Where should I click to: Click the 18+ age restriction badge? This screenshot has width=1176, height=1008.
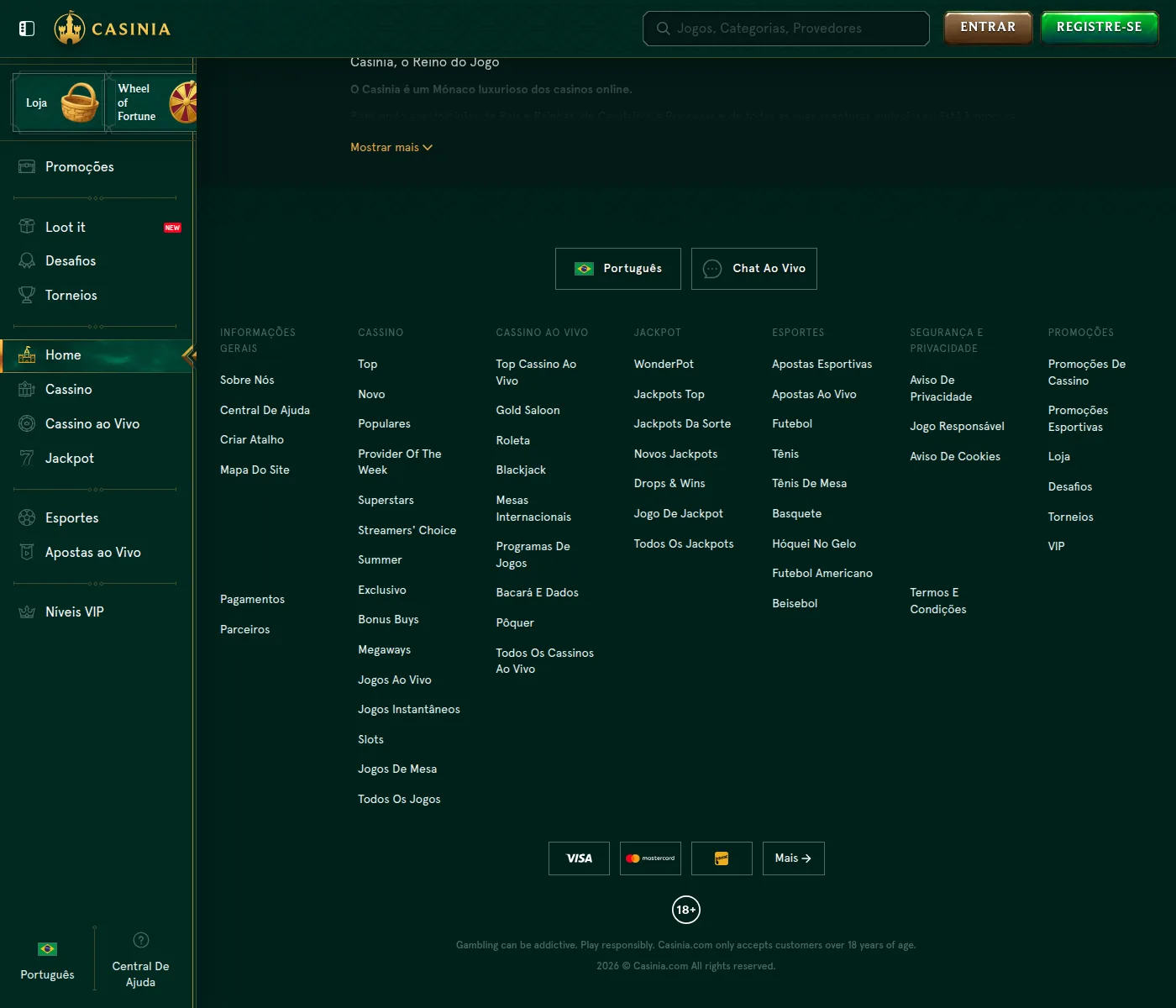[x=686, y=910]
